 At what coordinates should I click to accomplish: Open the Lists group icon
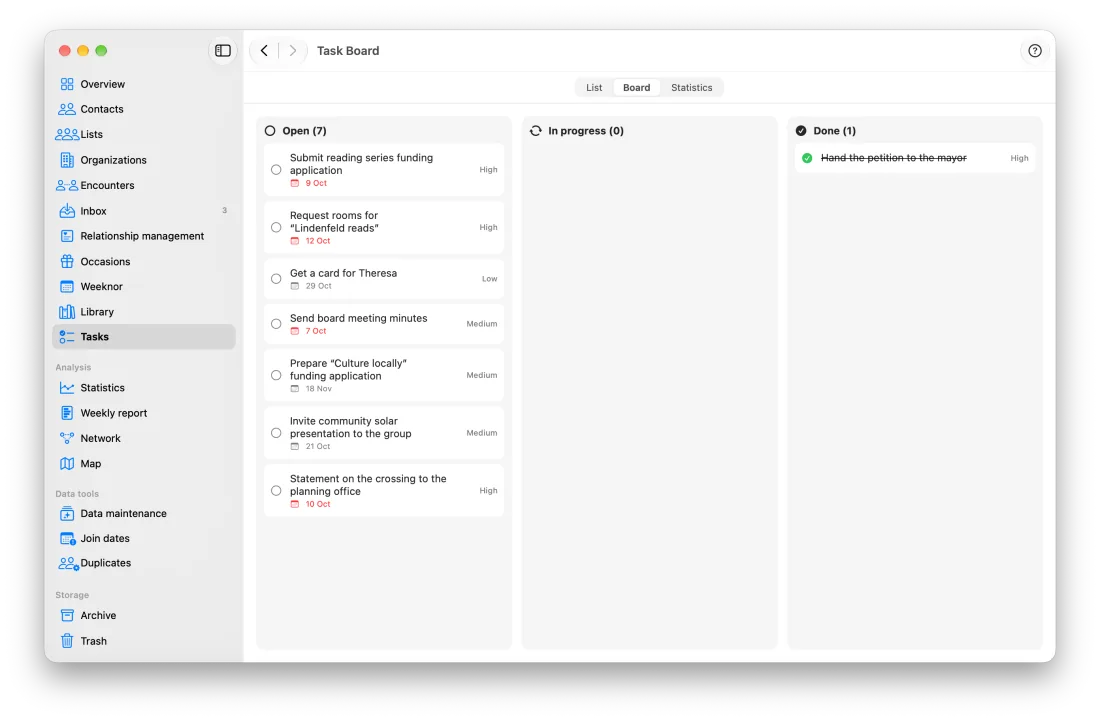click(67, 135)
